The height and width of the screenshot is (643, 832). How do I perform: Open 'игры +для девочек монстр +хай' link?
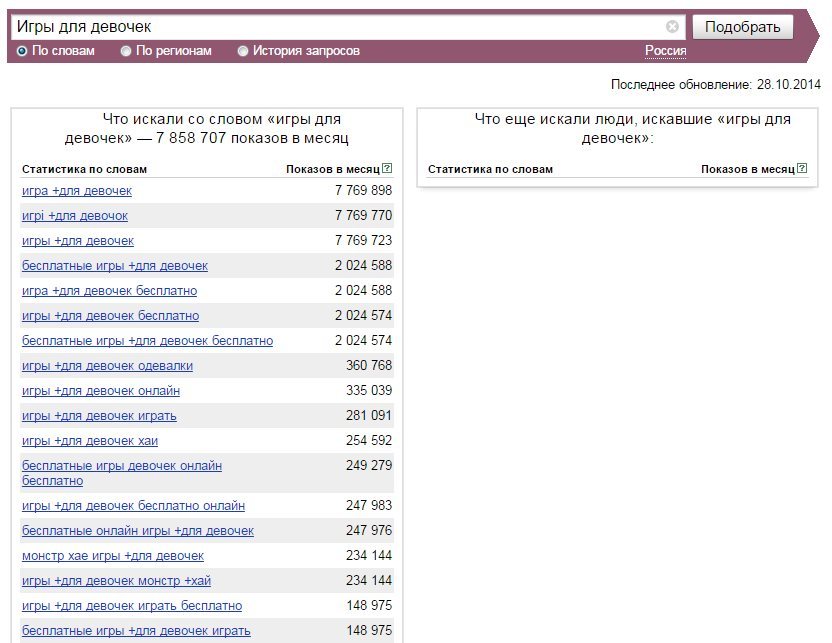point(116,580)
